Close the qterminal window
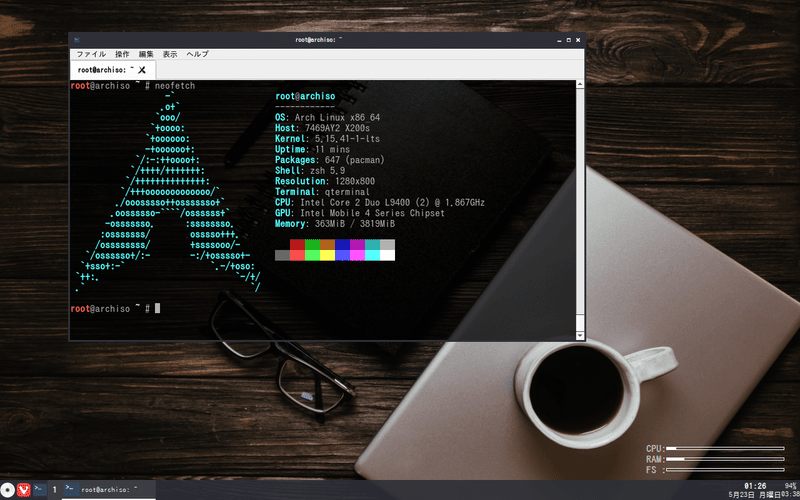The height and width of the screenshot is (500, 800). [x=578, y=40]
